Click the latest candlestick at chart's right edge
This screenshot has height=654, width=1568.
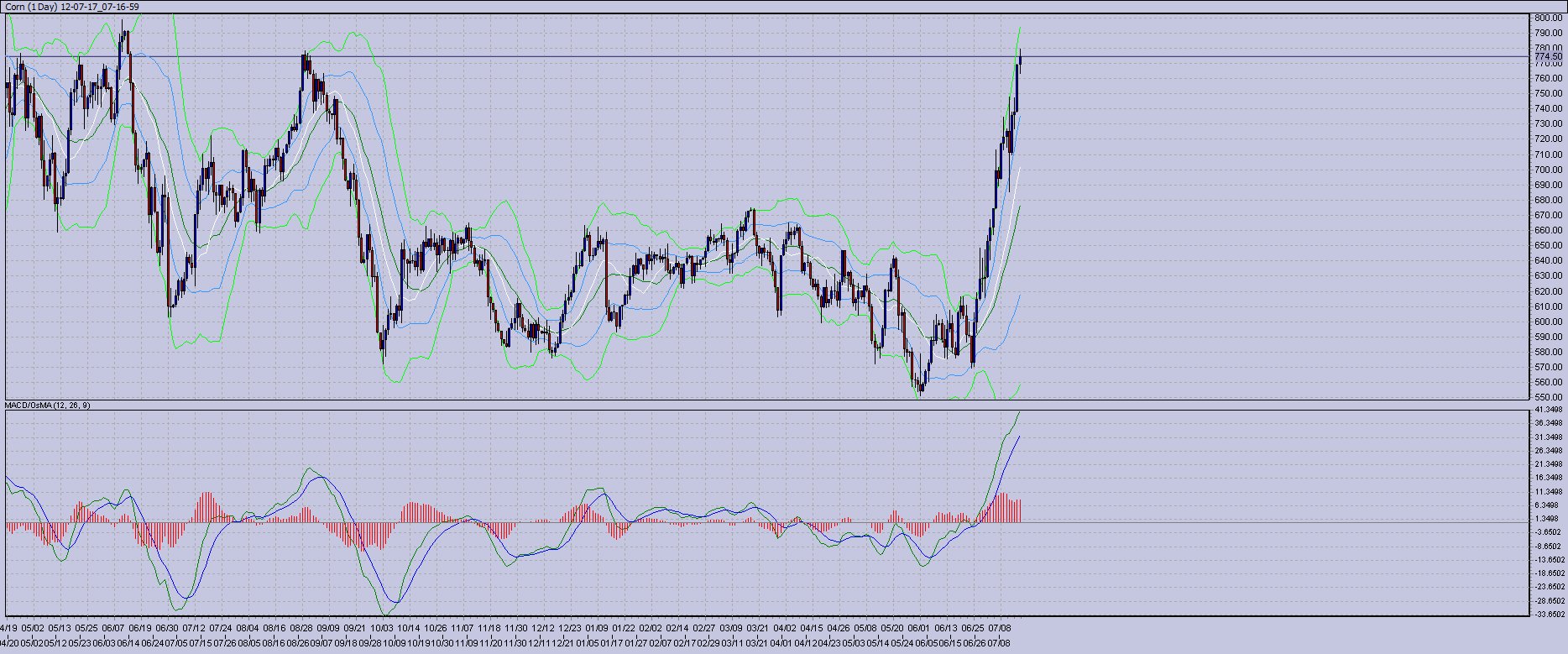(x=1019, y=63)
